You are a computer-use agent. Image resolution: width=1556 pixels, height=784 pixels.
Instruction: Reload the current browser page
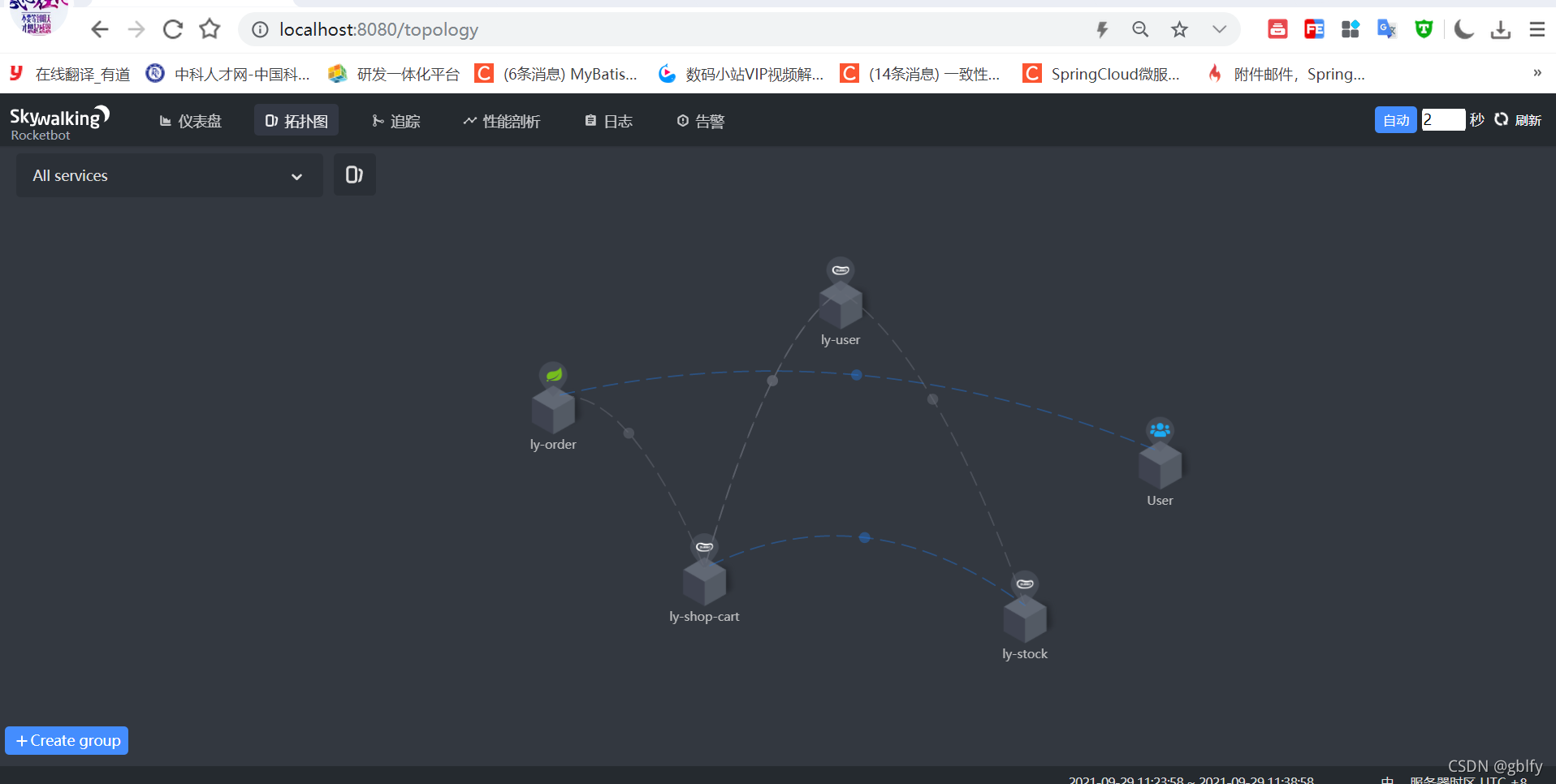pos(173,30)
